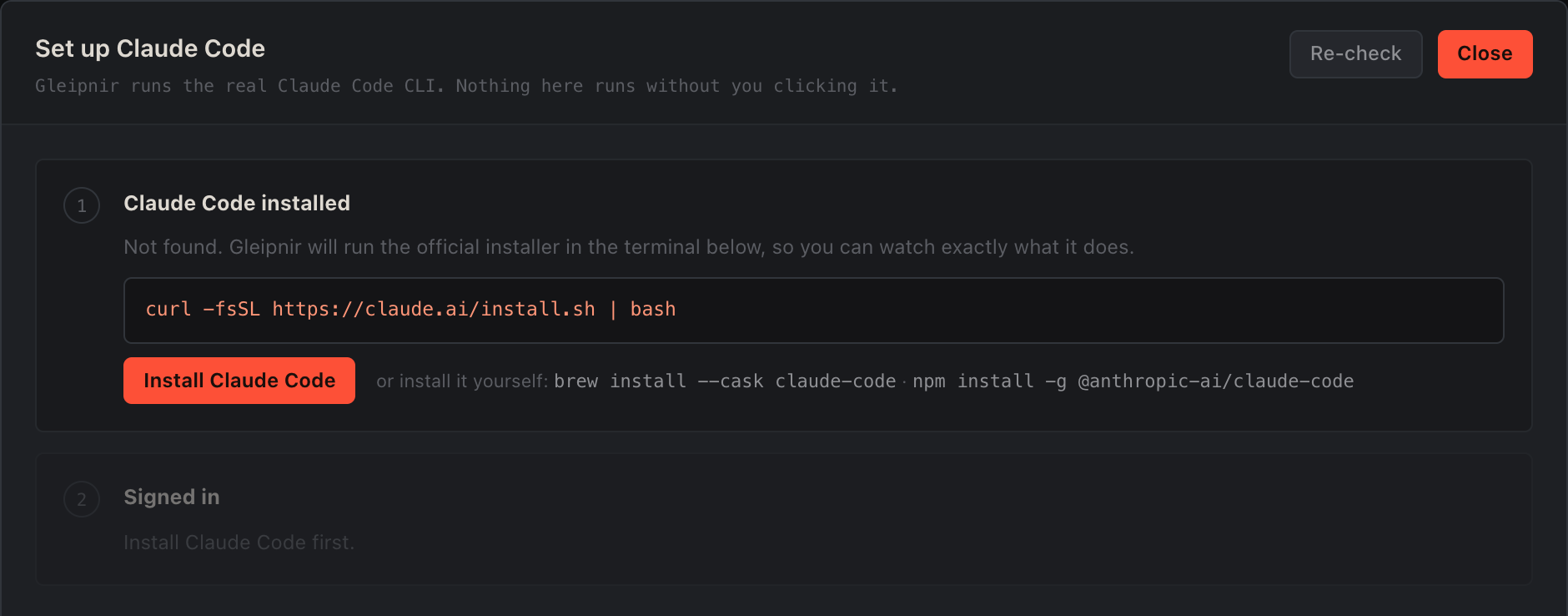Click the Re-check button
1568x616 pixels.
point(1355,54)
